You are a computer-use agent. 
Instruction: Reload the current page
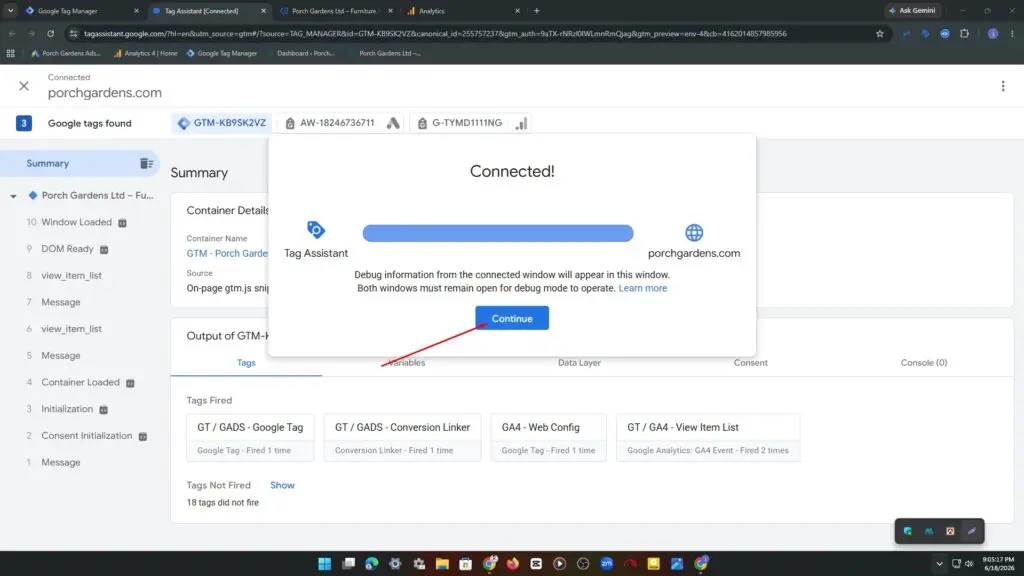coord(50,33)
